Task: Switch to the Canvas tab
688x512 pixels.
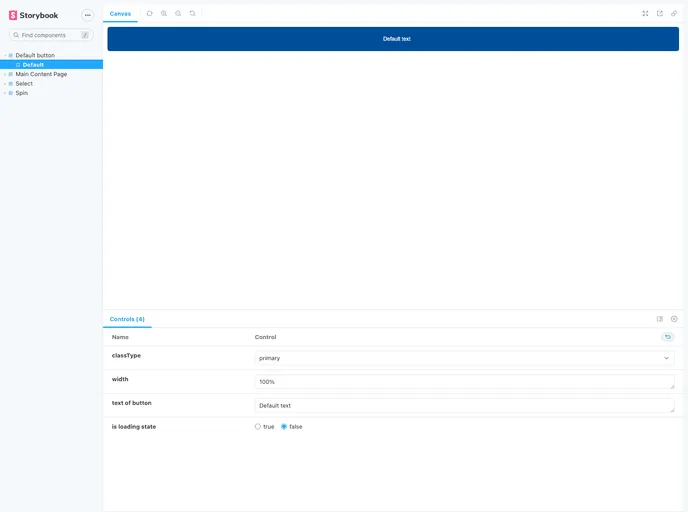Action: click(120, 13)
